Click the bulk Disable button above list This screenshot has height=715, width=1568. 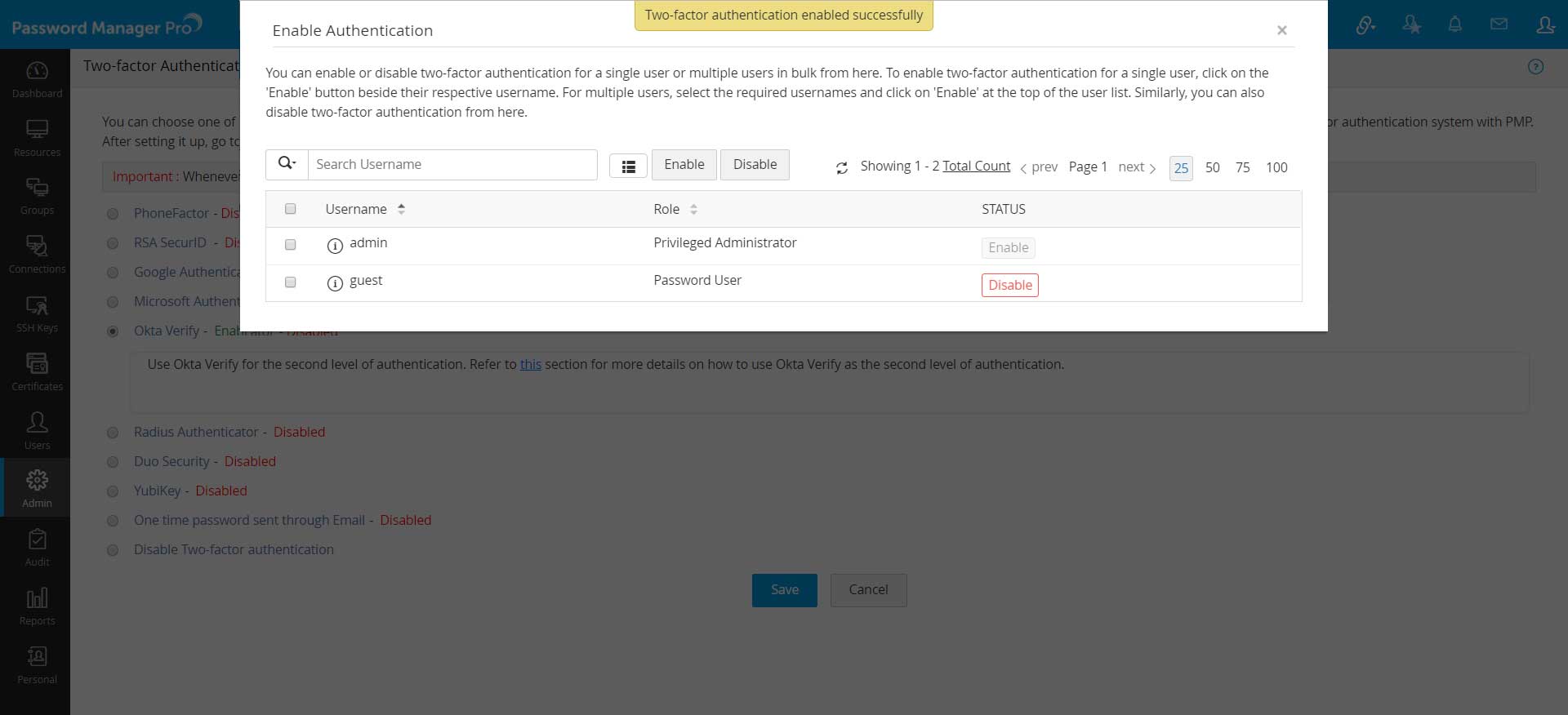[x=755, y=164]
